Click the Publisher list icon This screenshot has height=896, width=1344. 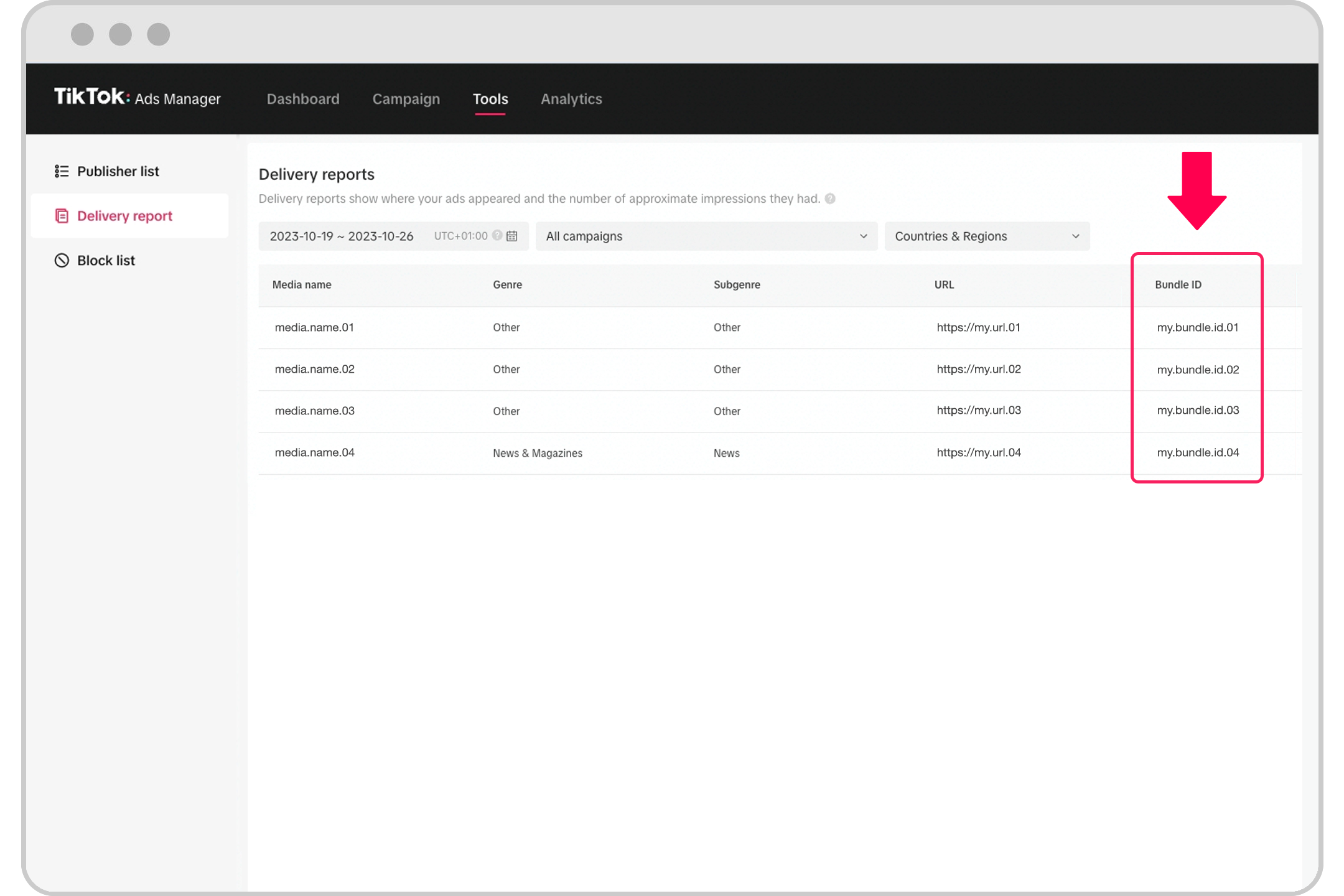click(x=62, y=171)
